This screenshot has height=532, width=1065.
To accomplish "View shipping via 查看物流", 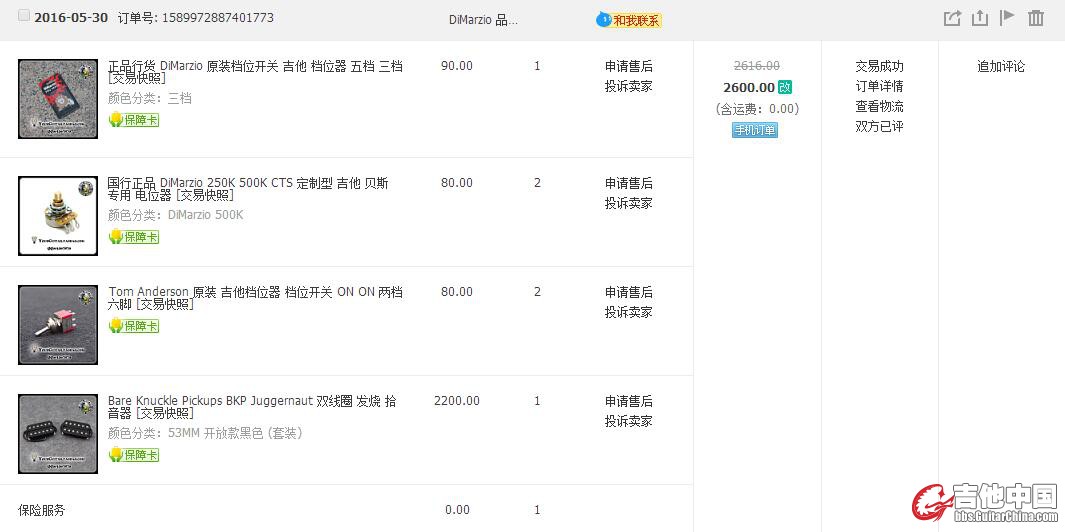I will [x=879, y=106].
